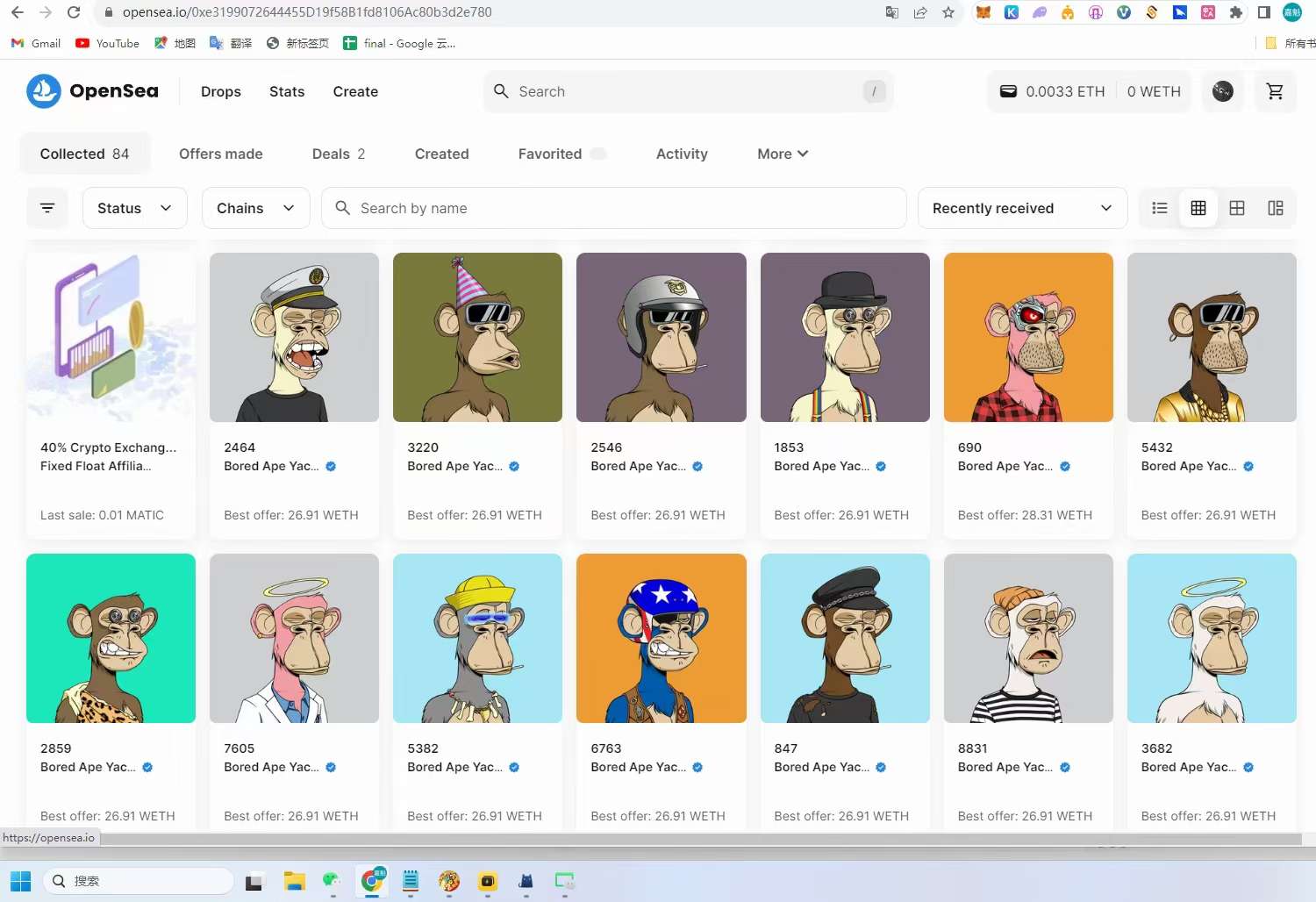Expand the More menu
This screenshot has height=902, width=1316.
(783, 154)
